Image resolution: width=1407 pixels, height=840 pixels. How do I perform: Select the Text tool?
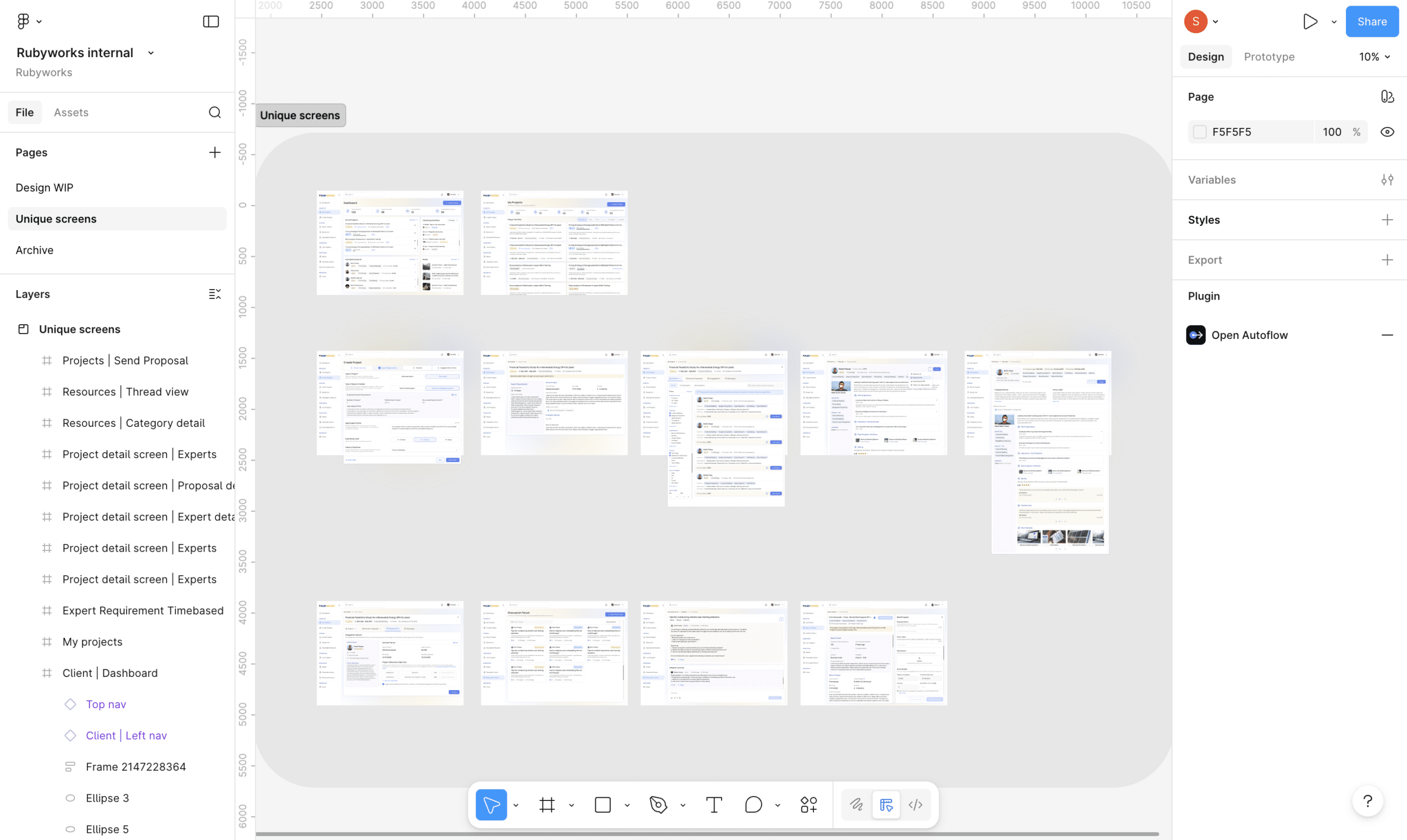click(714, 804)
